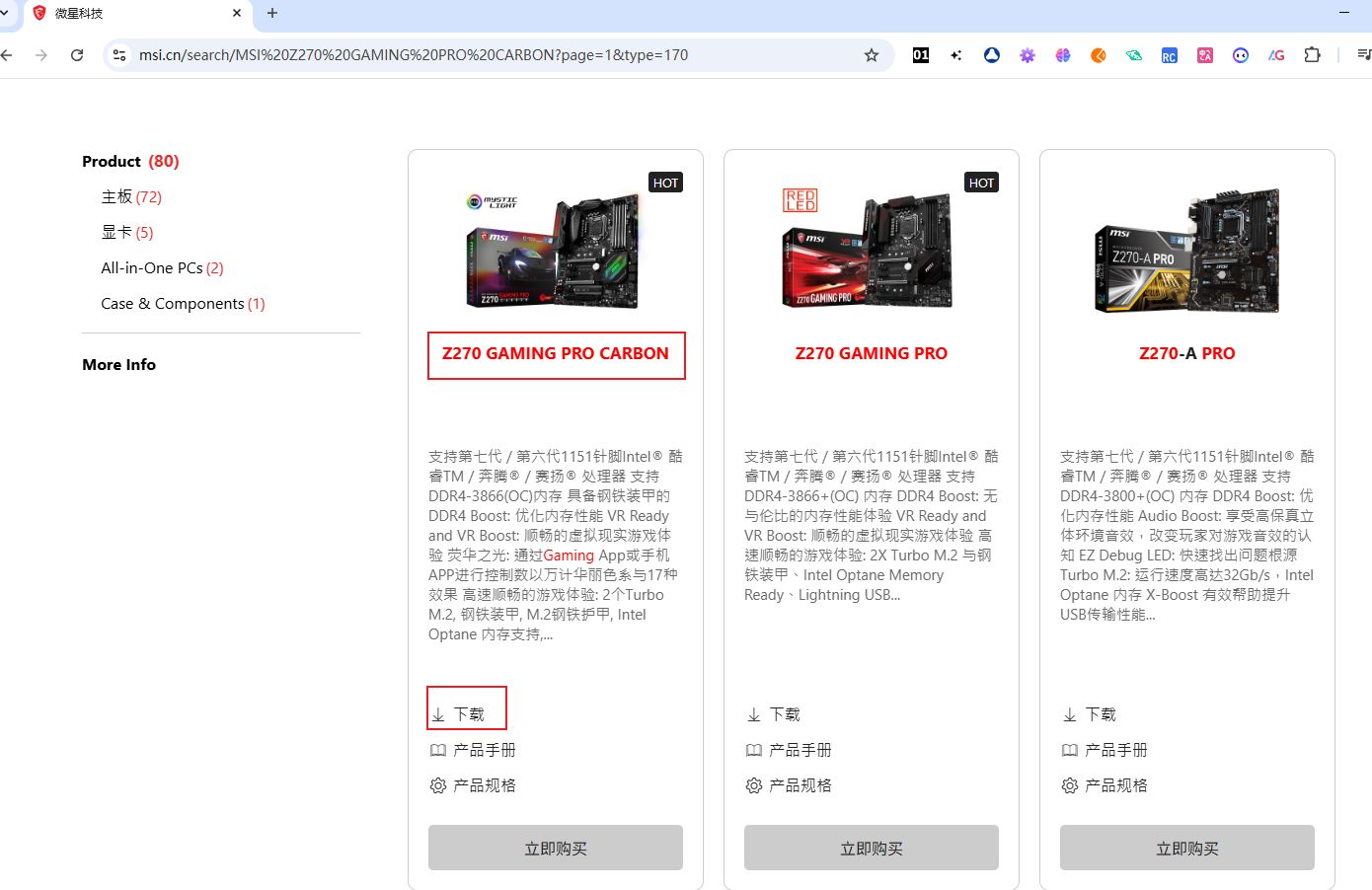Open the Extensions puzzle piece menu
Image resolution: width=1372 pixels, height=890 pixels.
1312,55
